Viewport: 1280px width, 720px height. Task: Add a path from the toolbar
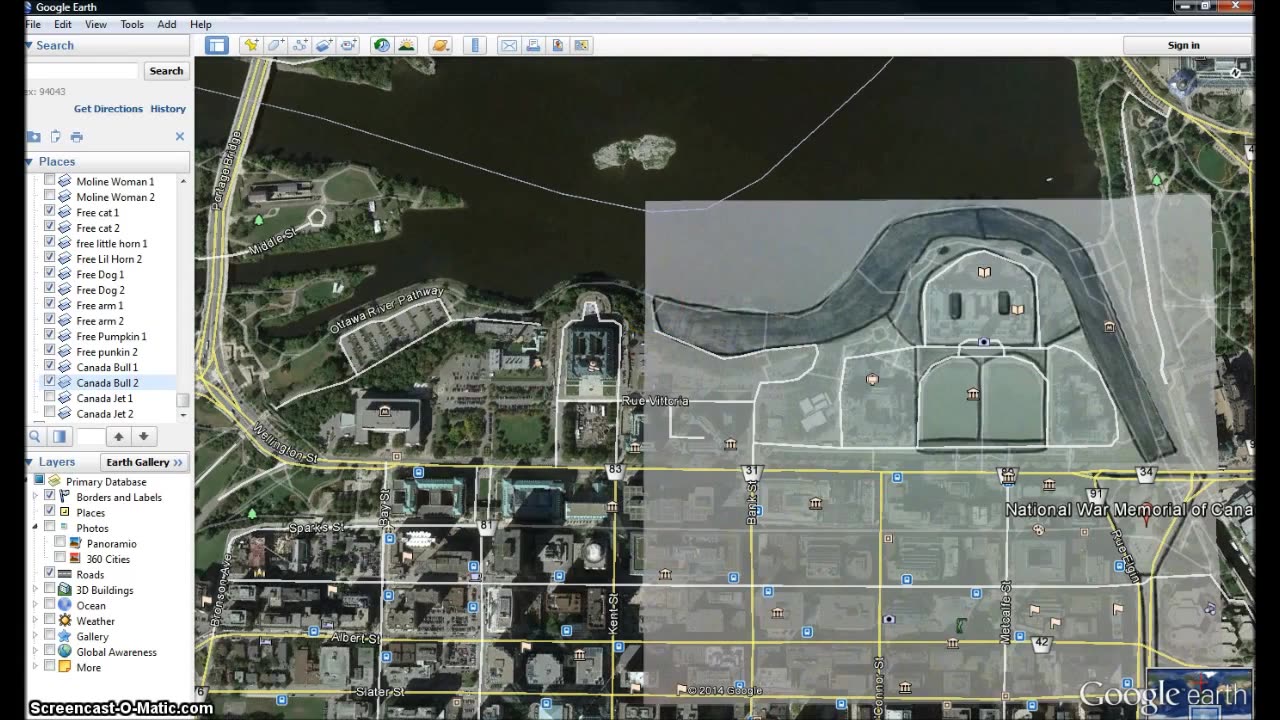[299, 45]
